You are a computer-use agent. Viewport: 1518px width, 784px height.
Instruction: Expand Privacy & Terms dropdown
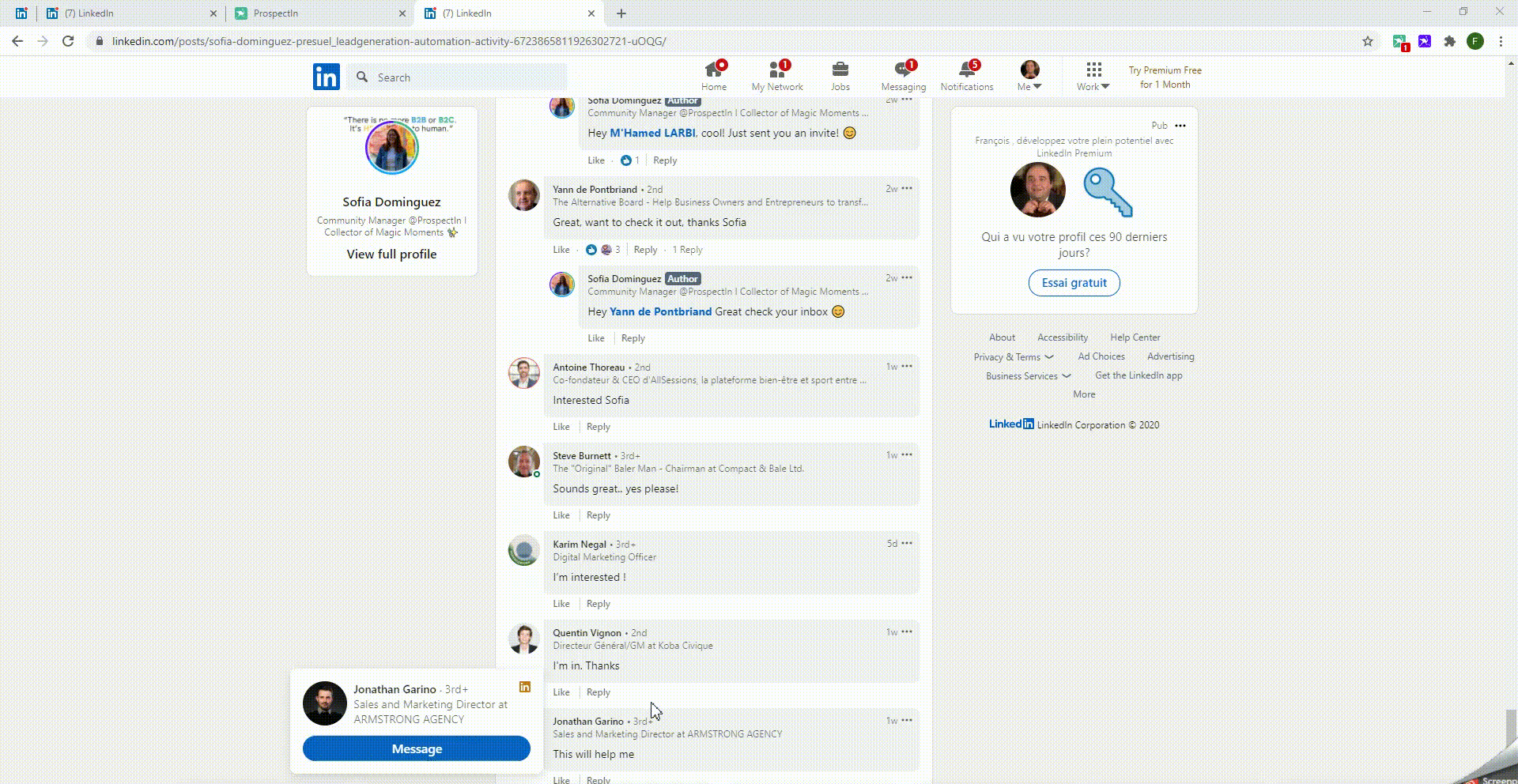tap(1014, 357)
